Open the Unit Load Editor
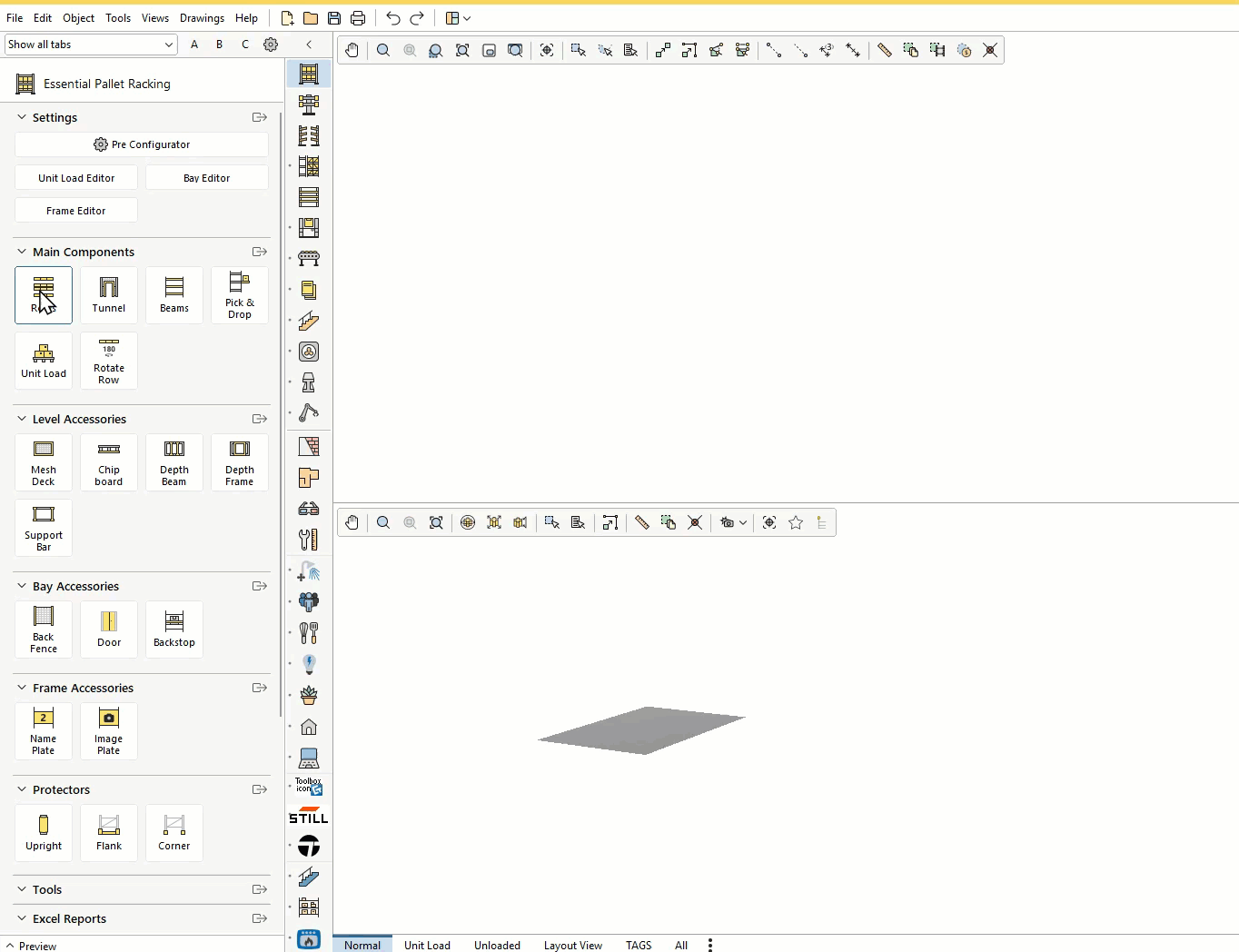 click(x=76, y=178)
